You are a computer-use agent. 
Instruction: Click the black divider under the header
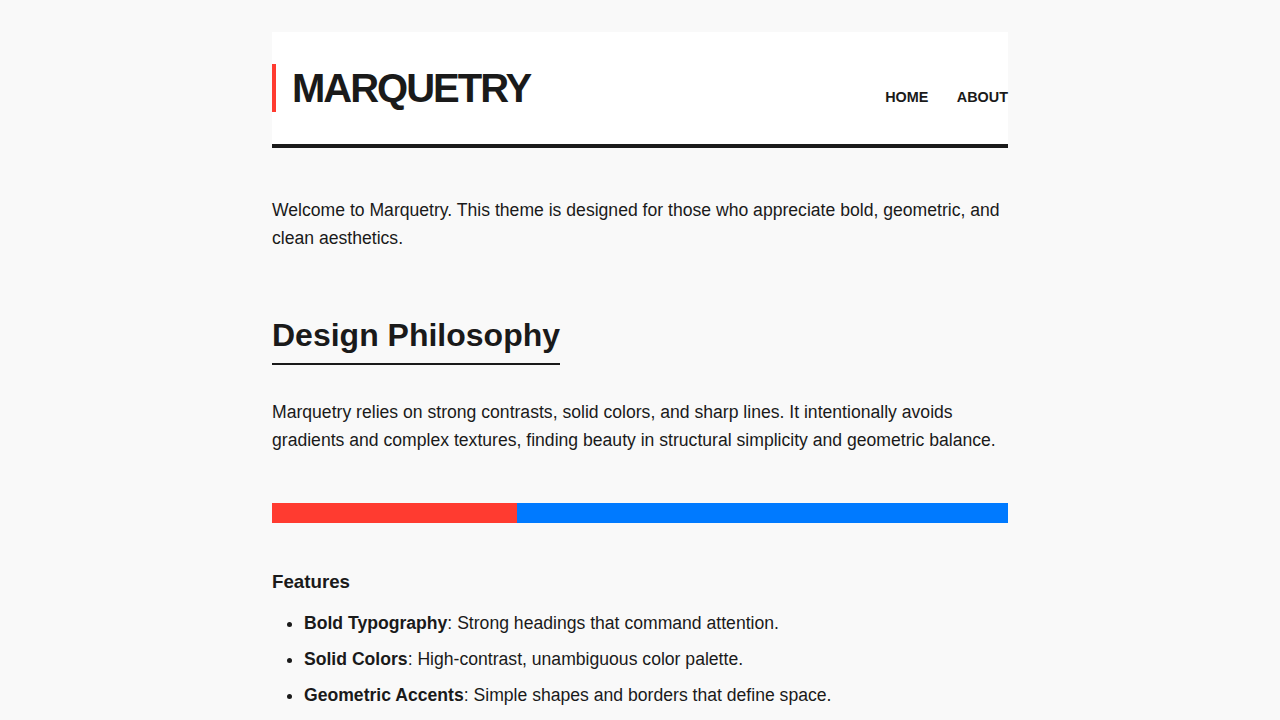[x=640, y=146]
